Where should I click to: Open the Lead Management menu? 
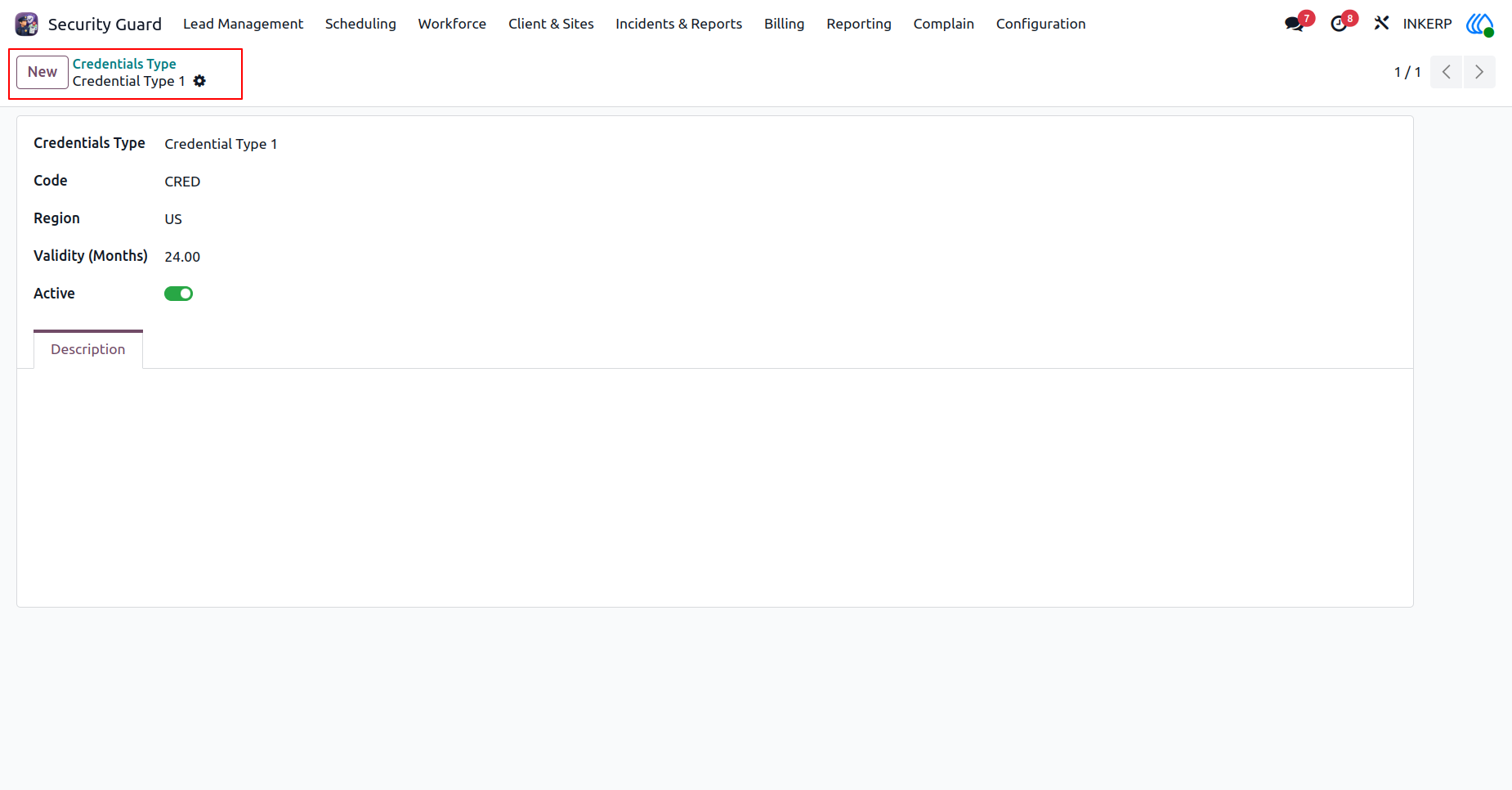click(243, 24)
